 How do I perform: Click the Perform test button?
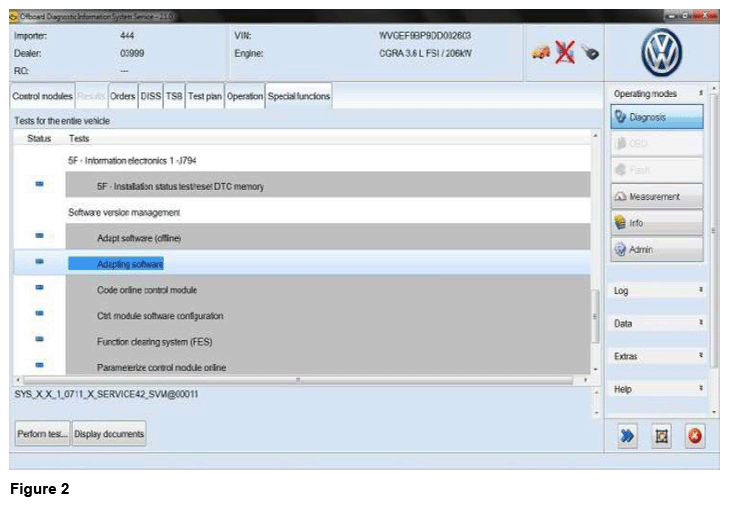point(42,433)
